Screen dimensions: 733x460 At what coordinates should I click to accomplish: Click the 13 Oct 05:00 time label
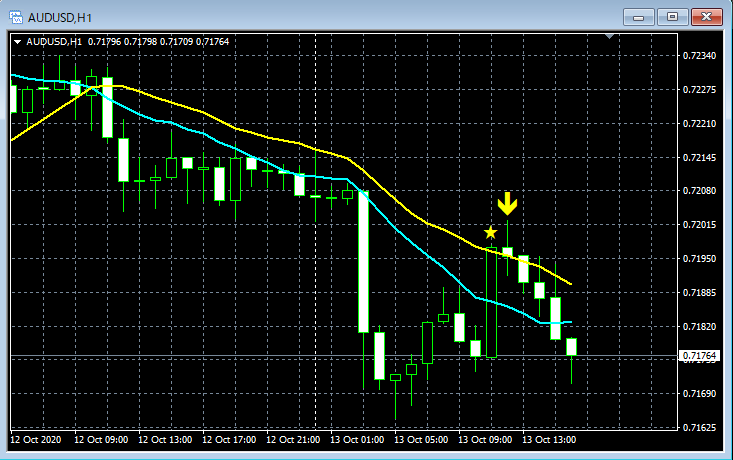[421, 440]
